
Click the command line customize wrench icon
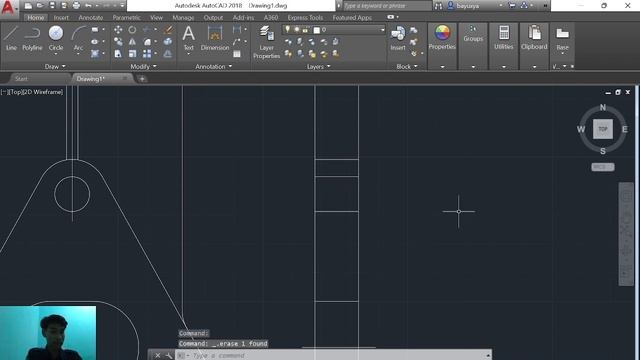[169, 356]
